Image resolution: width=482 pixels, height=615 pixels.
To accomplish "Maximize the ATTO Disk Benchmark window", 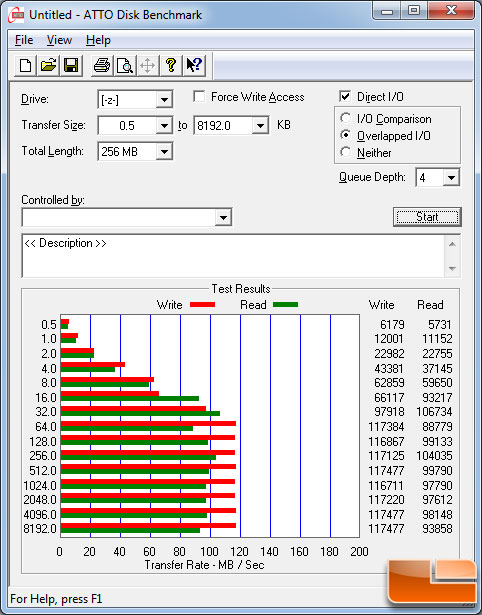I will [x=414, y=11].
